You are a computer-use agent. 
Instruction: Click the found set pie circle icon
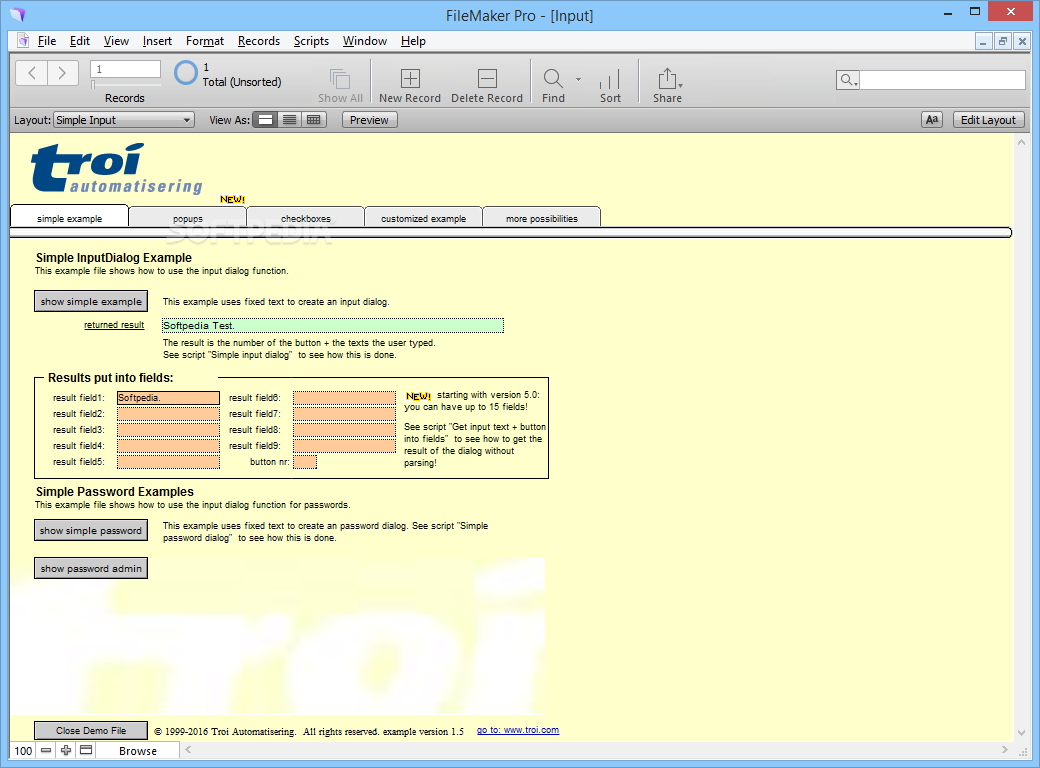click(x=186, y=73)
